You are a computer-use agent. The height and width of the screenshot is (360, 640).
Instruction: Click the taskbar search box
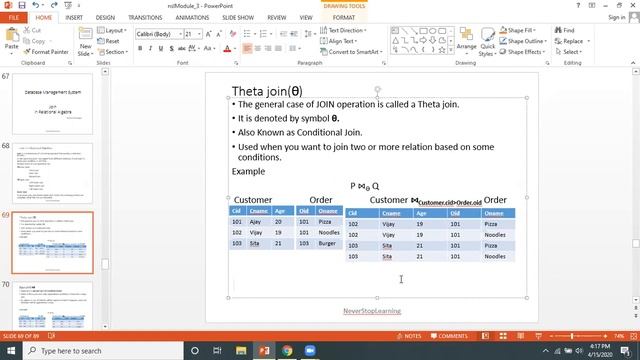[x=103, y=351]
